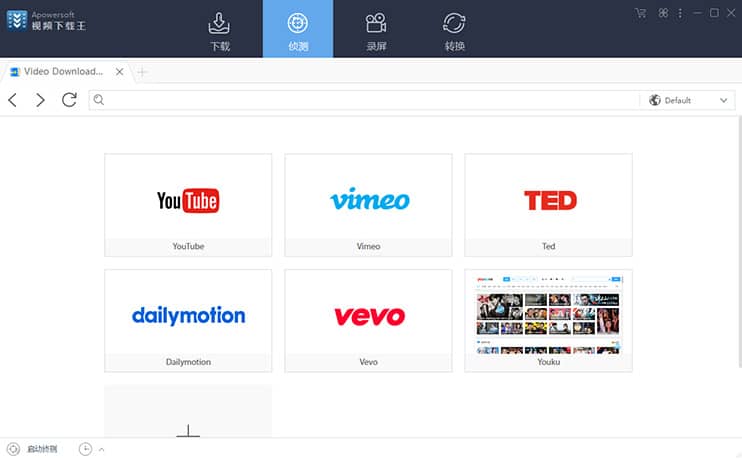The height and width of the screenshot is (460, 742).
Task: Select the 侦测 (Detect) tab
Action: click(298, 30)
